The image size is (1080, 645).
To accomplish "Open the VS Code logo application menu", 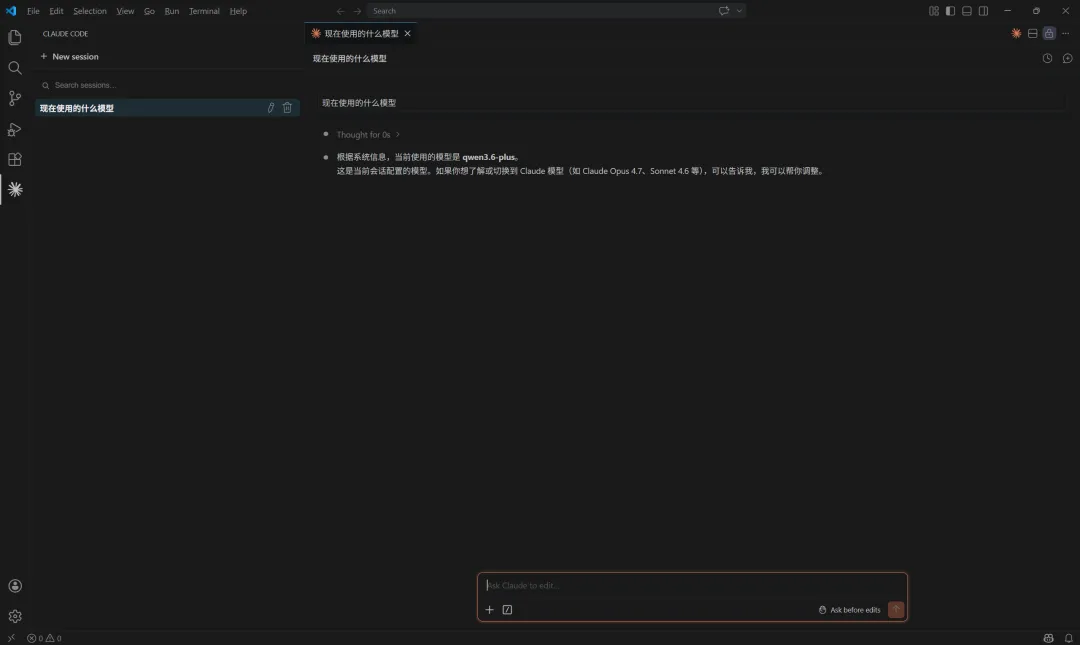I will point(11,11).
